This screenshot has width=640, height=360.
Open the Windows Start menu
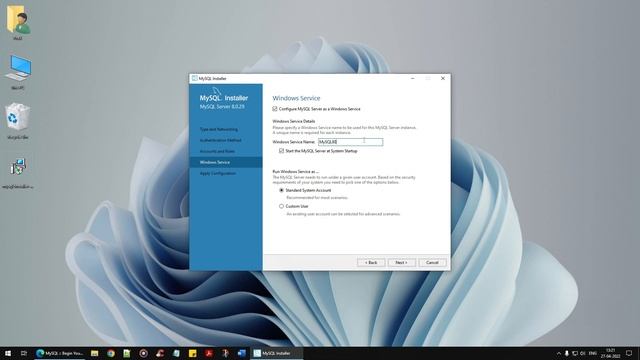[8, 353]
